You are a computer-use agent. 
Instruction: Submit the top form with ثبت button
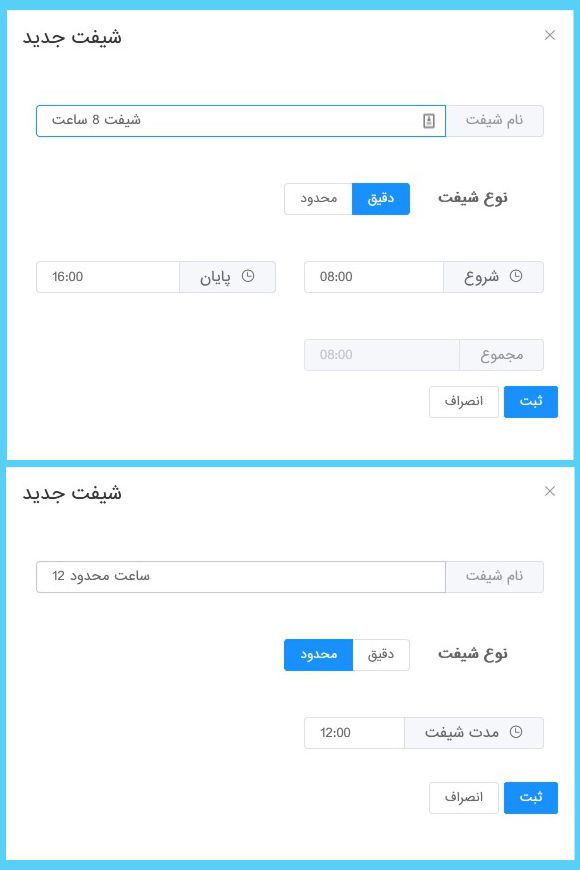pos(531,401)
